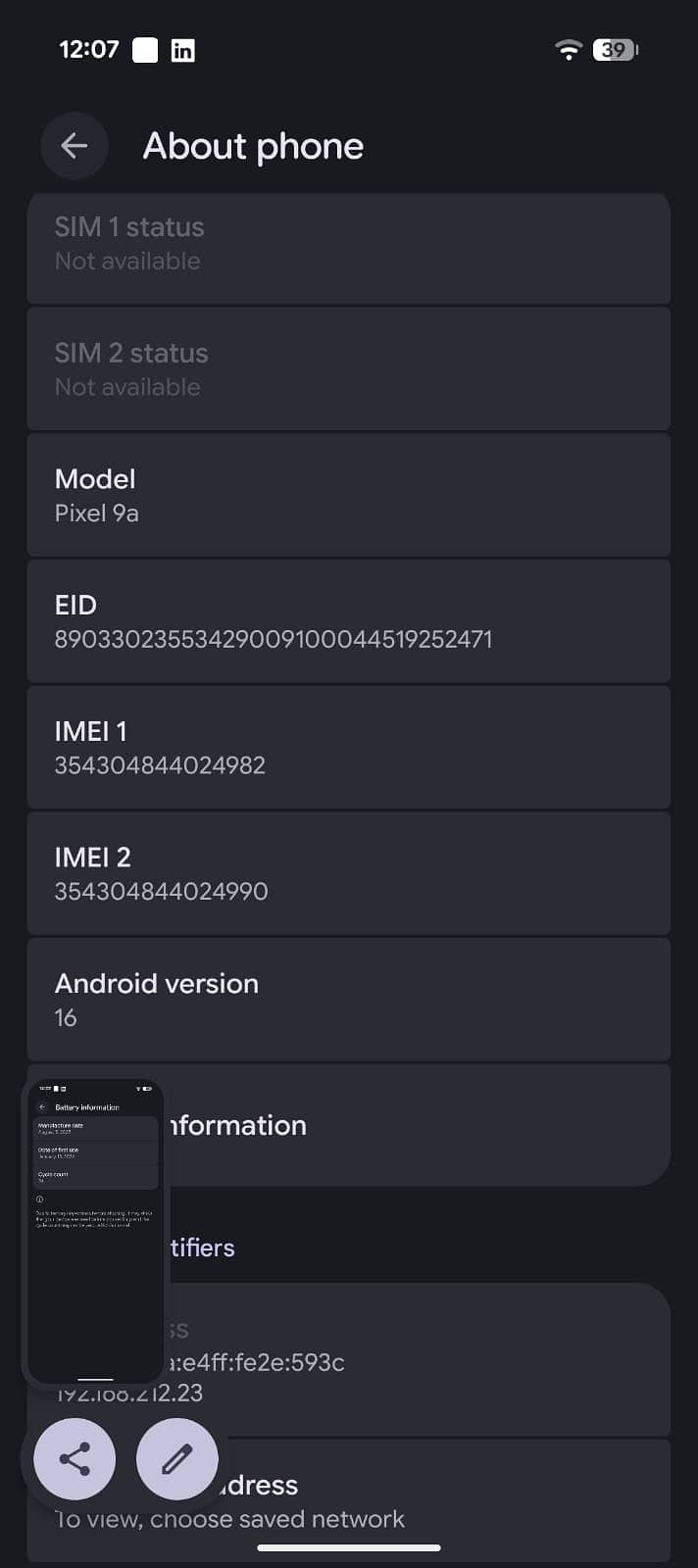
Task: Tap the About phone page title
Action: pyautogui.click(x=253, y=146)
